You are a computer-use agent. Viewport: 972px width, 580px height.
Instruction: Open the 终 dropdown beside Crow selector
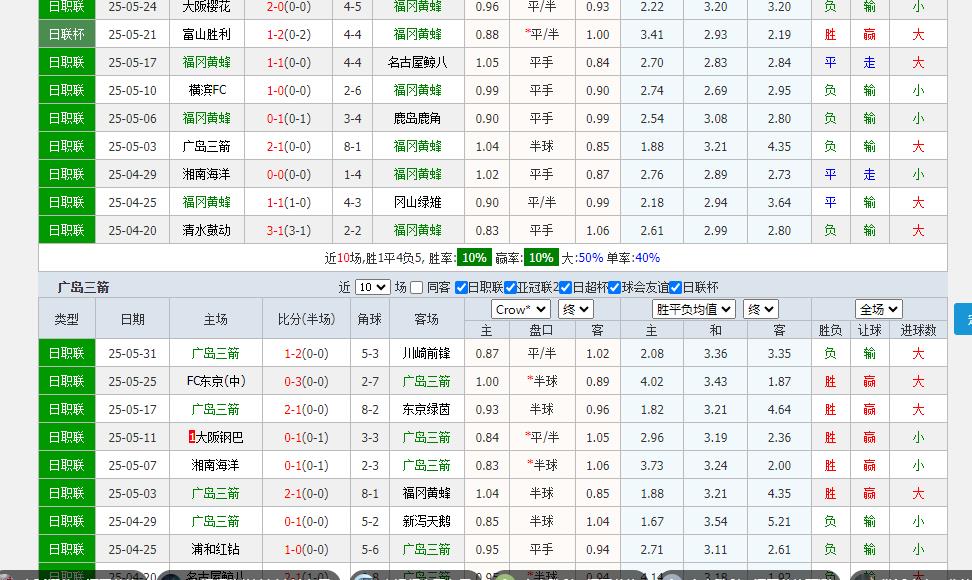(x=573, y=309)
